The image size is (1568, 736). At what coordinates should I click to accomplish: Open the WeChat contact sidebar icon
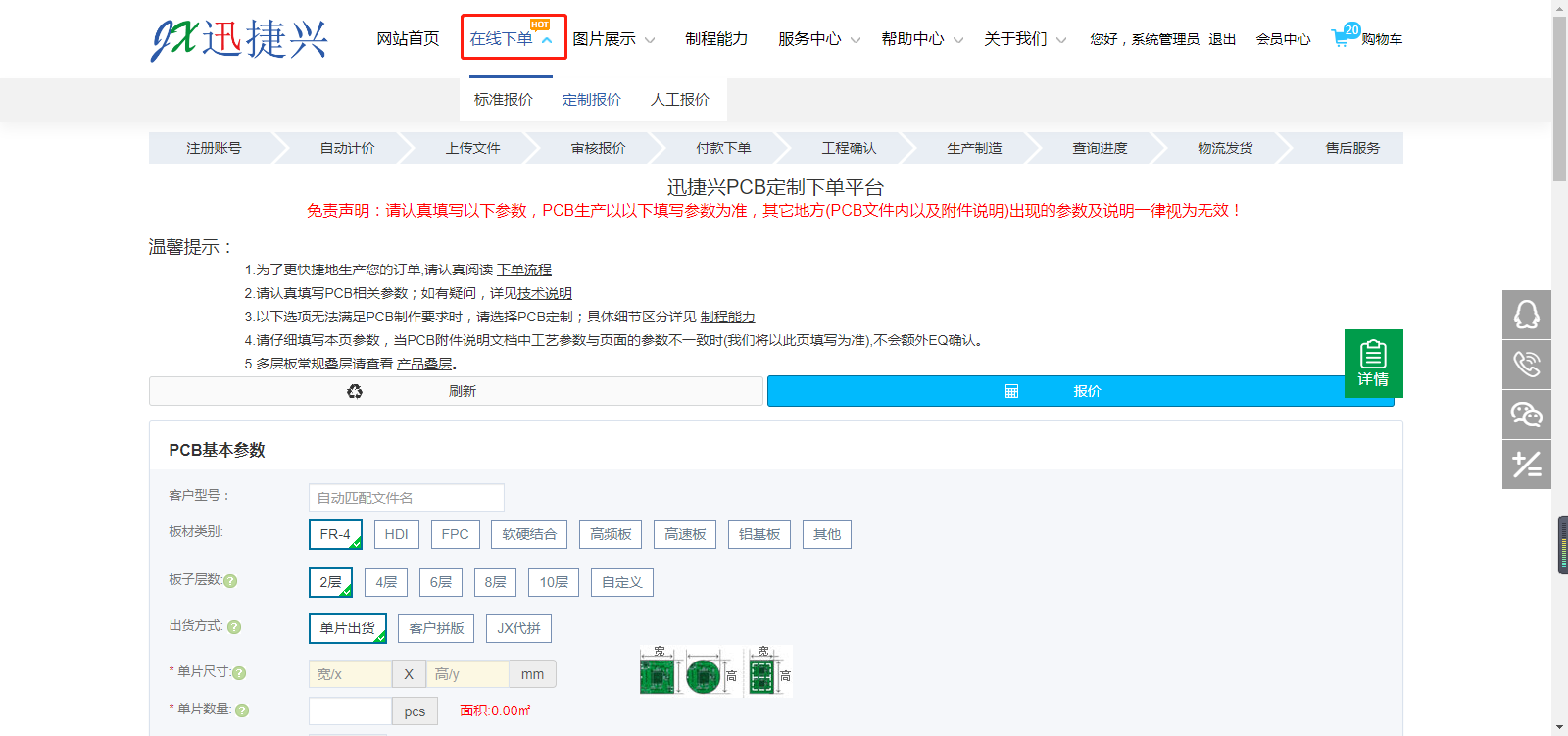[x=1526, y=415]
